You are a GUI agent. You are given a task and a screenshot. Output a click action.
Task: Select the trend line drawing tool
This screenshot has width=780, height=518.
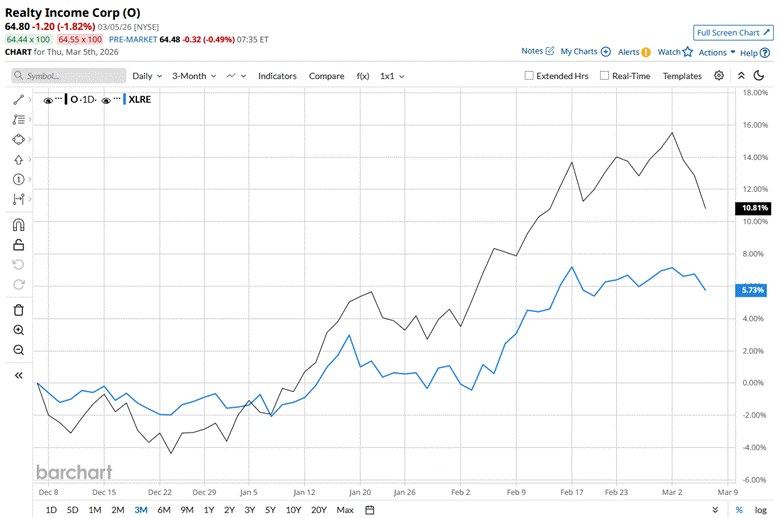(18, 100)
